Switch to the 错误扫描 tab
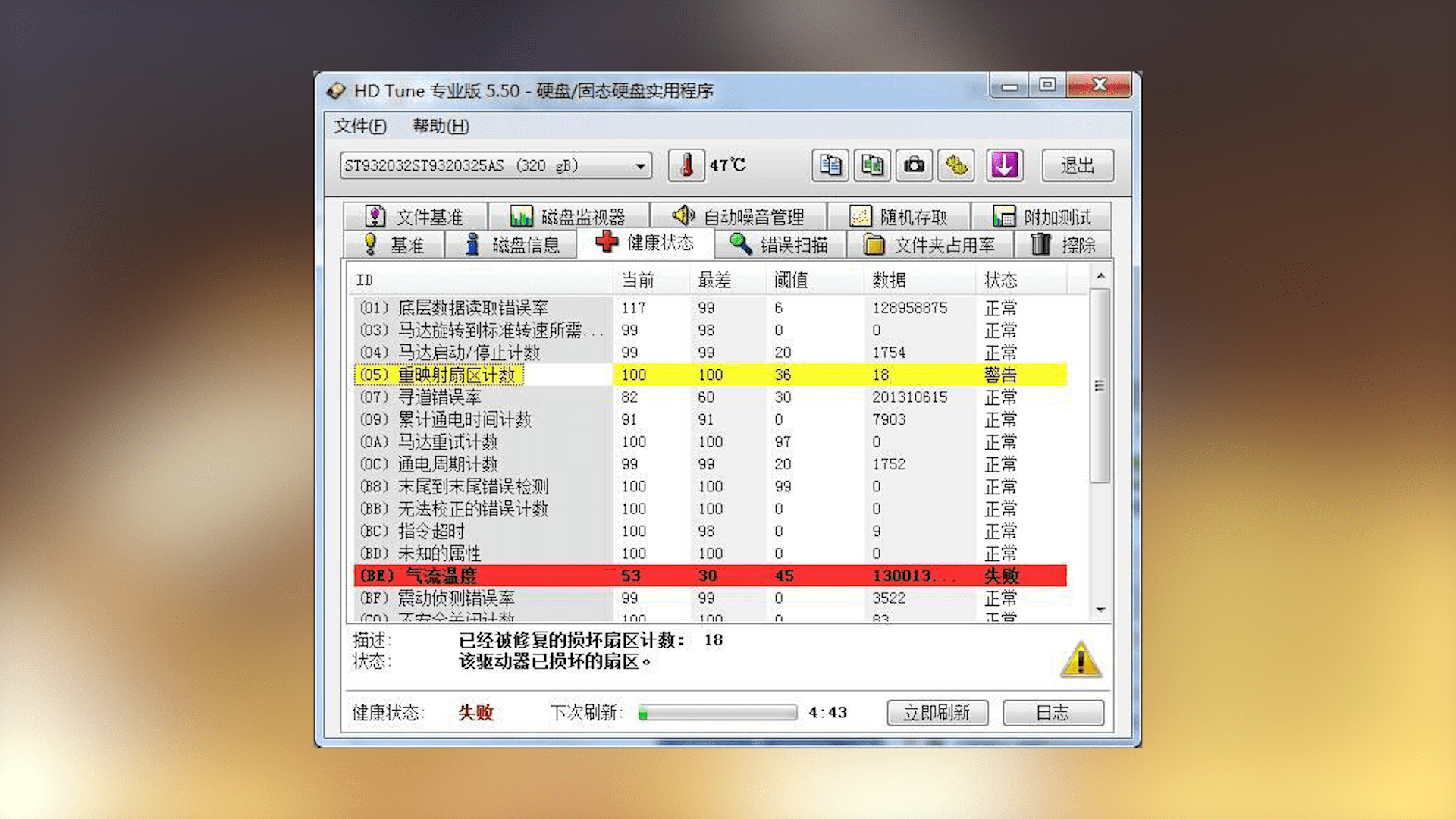 click(780, 244)
